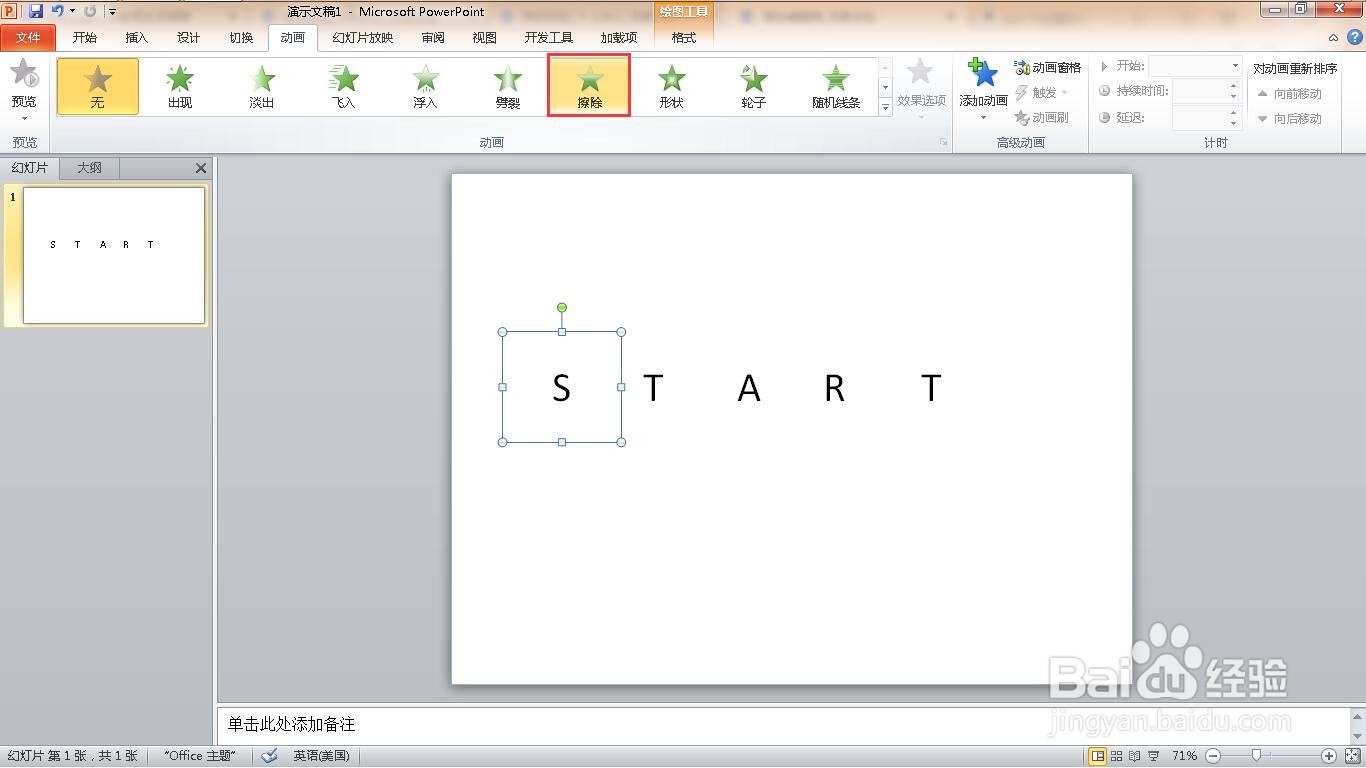
Task: Open the 触发 (Trigger) dropdown
Action: [x=1041, y=92]
